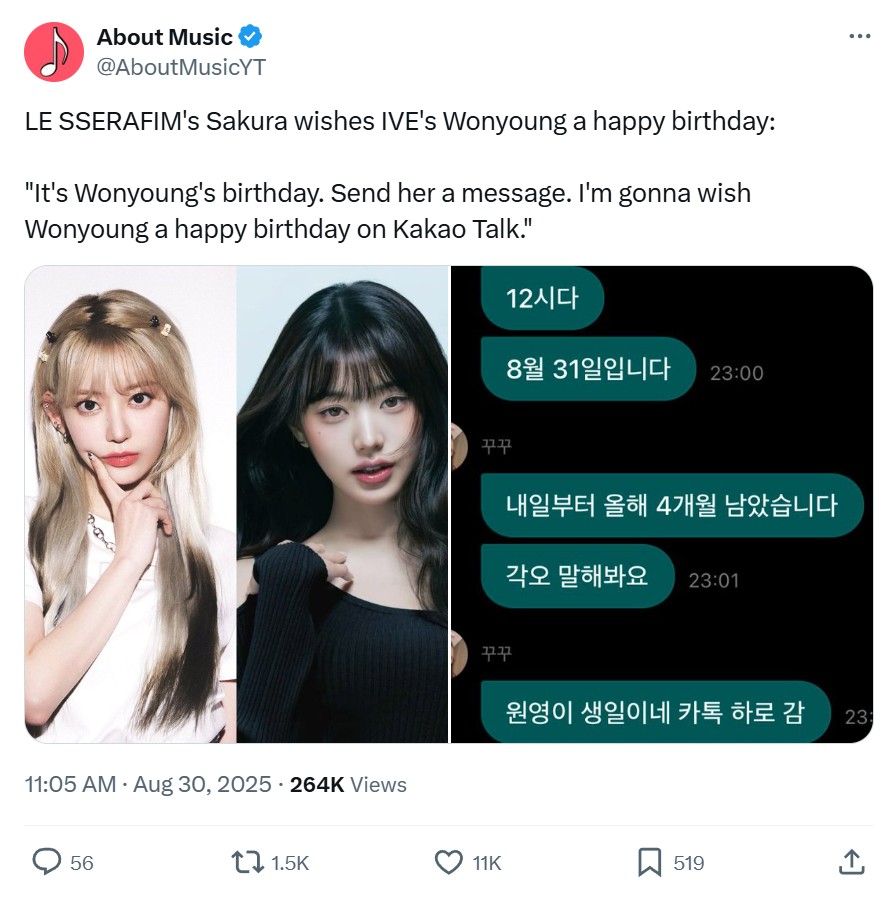View the 264K Views analytics
The width and height of the screenshot is (887, 898).
click(x=348, y=784)
